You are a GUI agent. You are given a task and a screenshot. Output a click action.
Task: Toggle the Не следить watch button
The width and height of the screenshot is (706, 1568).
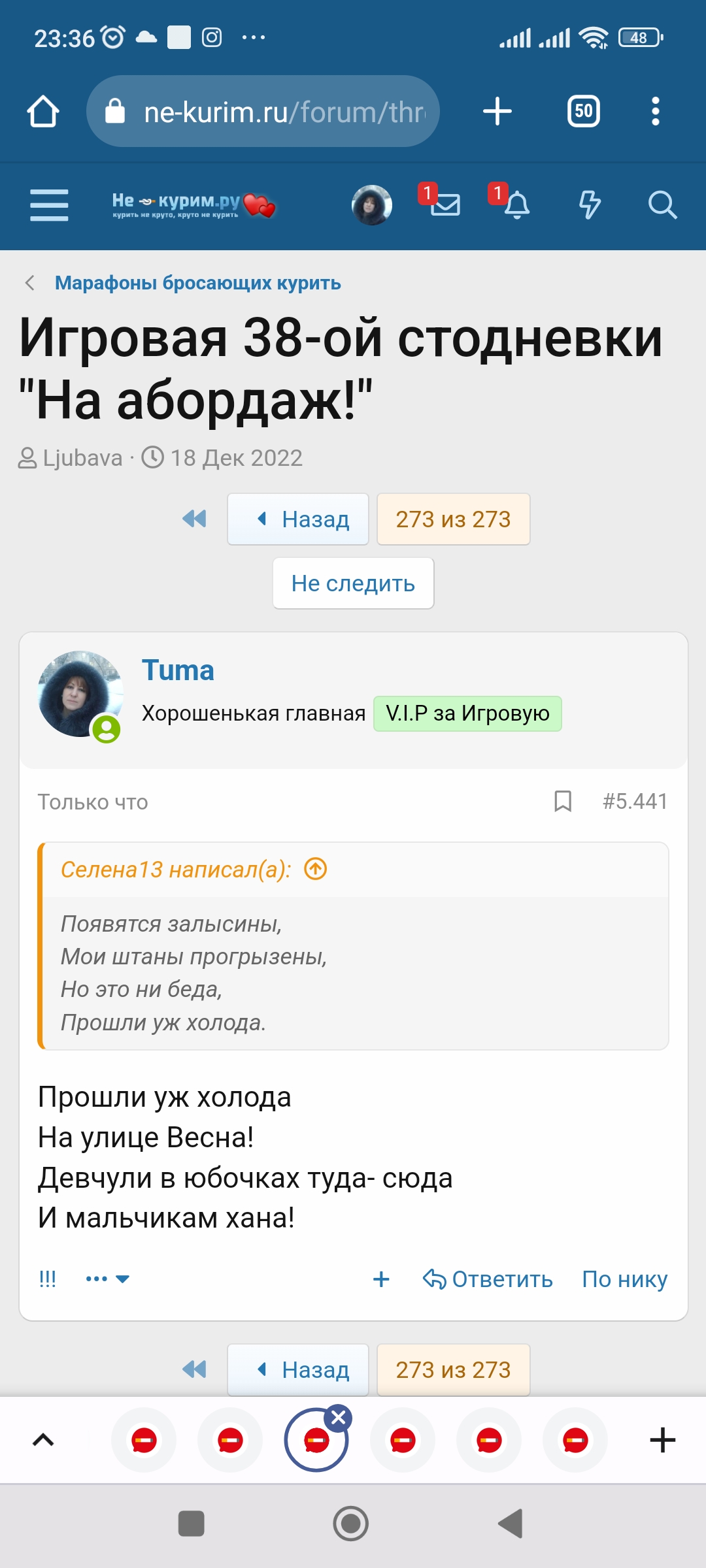(353, 583)
